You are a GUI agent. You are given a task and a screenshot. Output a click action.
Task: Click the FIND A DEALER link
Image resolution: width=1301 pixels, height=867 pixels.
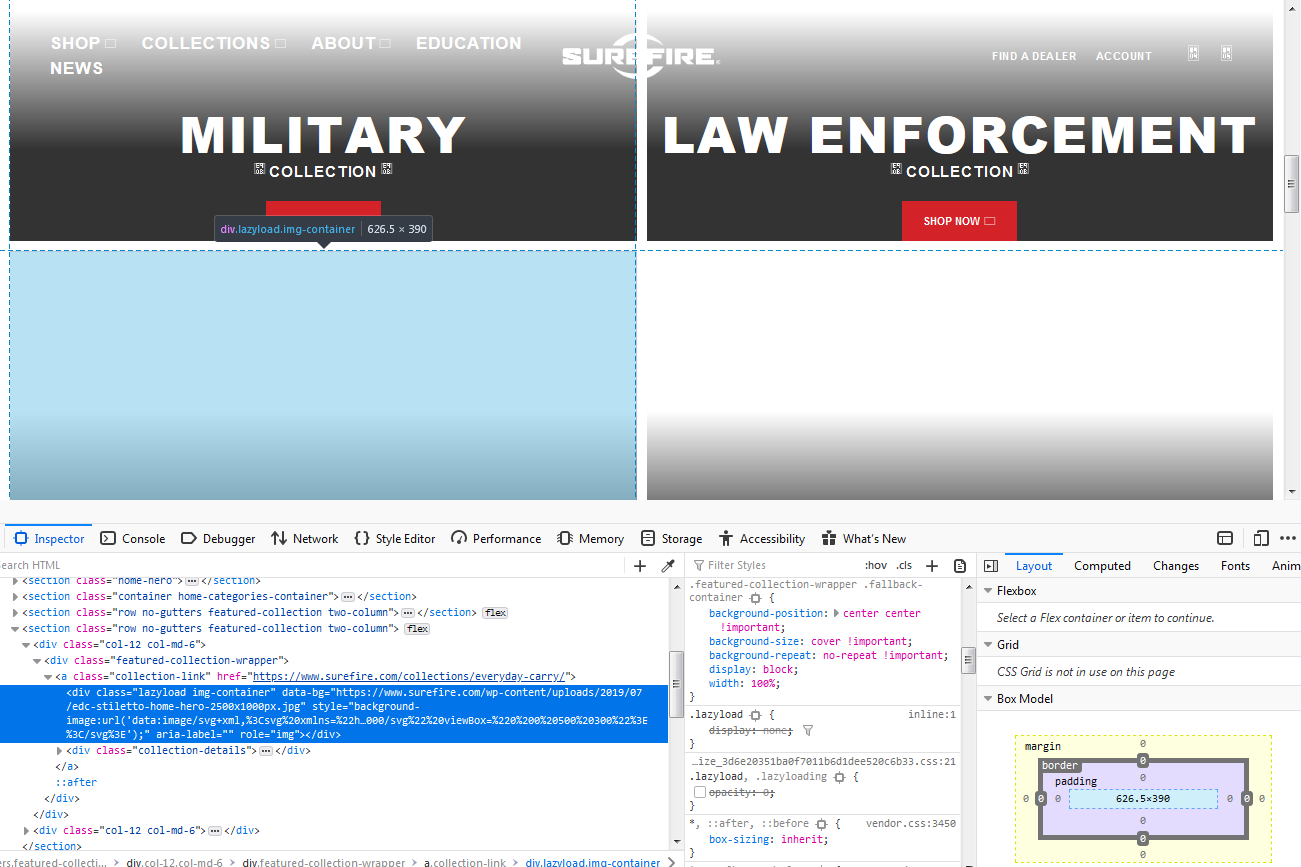tap(1034, 56)
